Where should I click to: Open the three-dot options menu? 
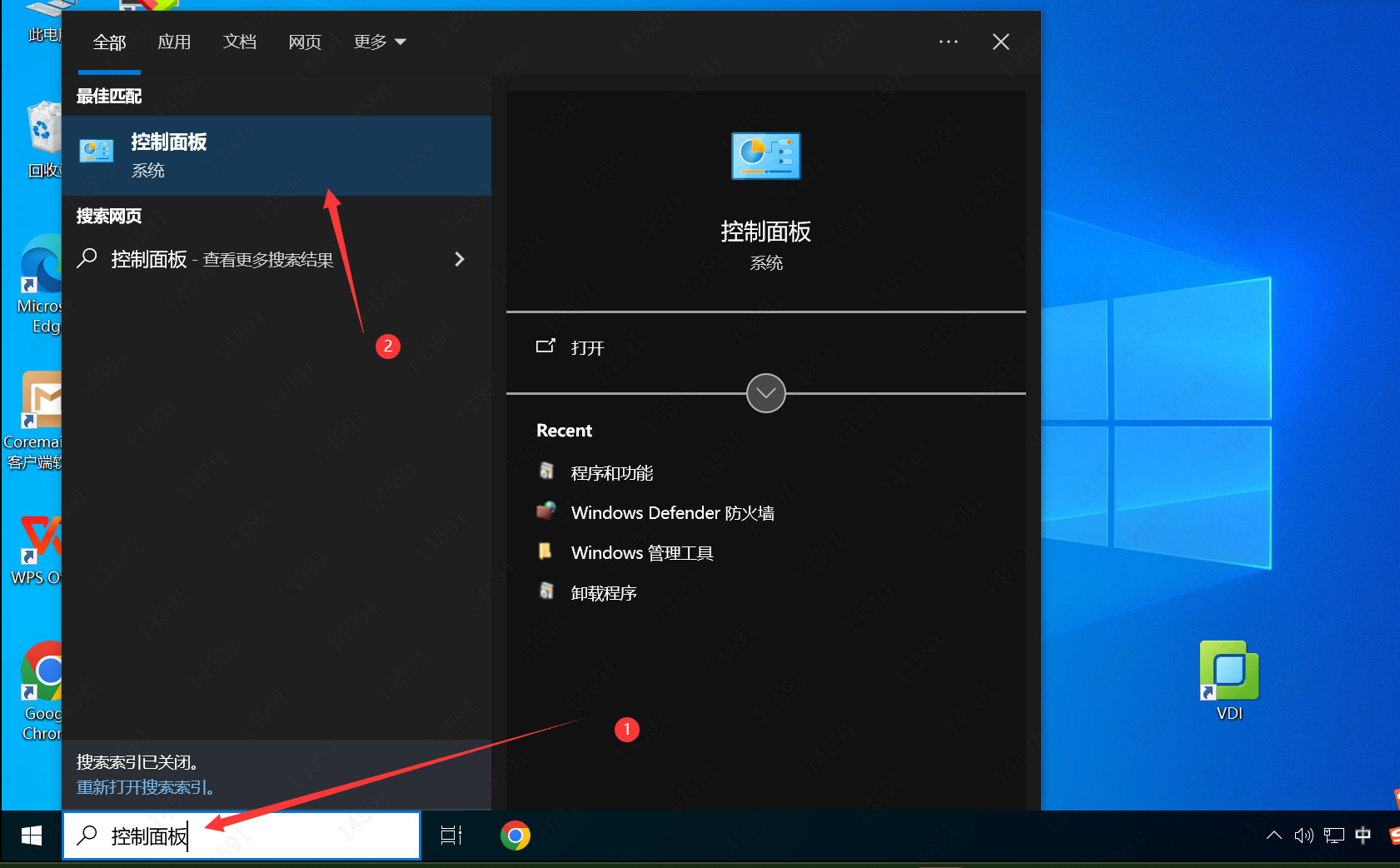pyautogui.click(x=948, y=42)
